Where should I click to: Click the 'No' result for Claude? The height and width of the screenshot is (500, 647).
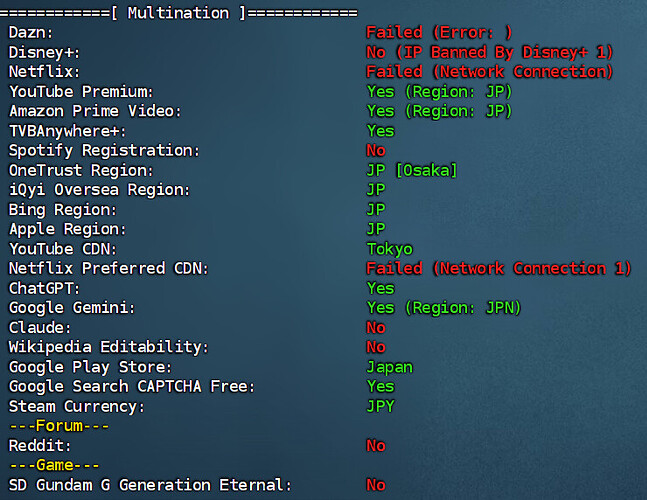click(x=376, y=328)
